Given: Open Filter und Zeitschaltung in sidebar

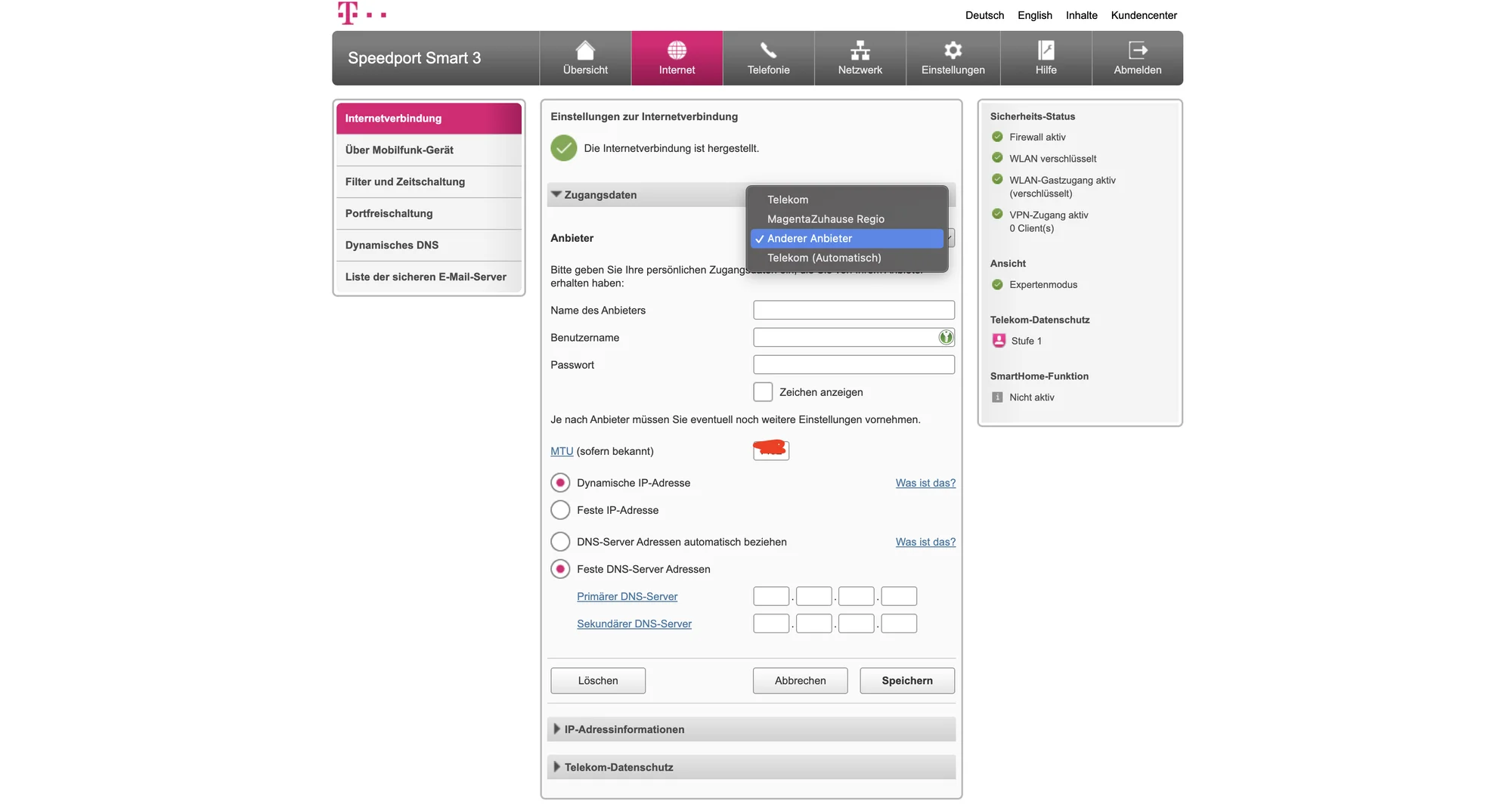Looking at the screenshot, I should (429, 182).
